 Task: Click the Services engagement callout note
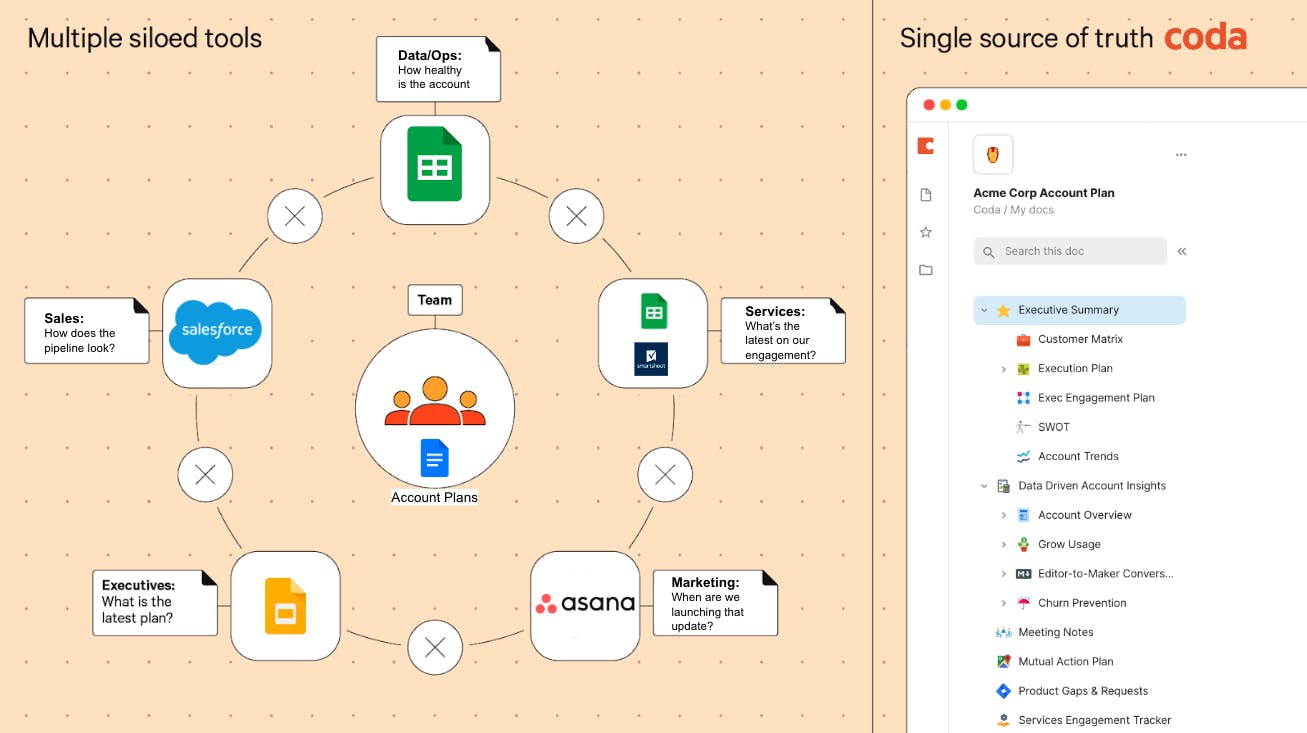(x=783, y=331)
